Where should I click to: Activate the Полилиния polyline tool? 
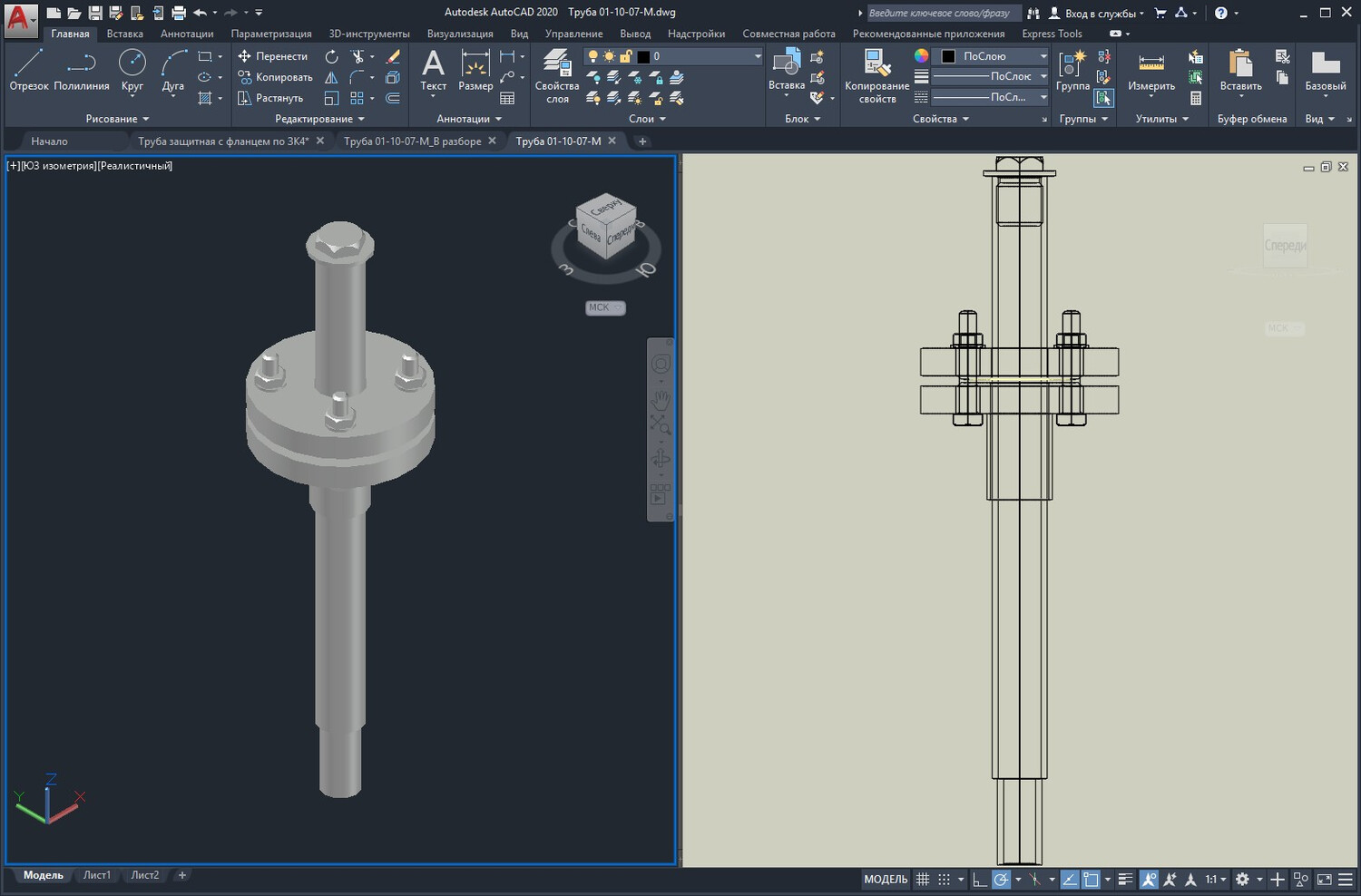(x=82, y=71)
